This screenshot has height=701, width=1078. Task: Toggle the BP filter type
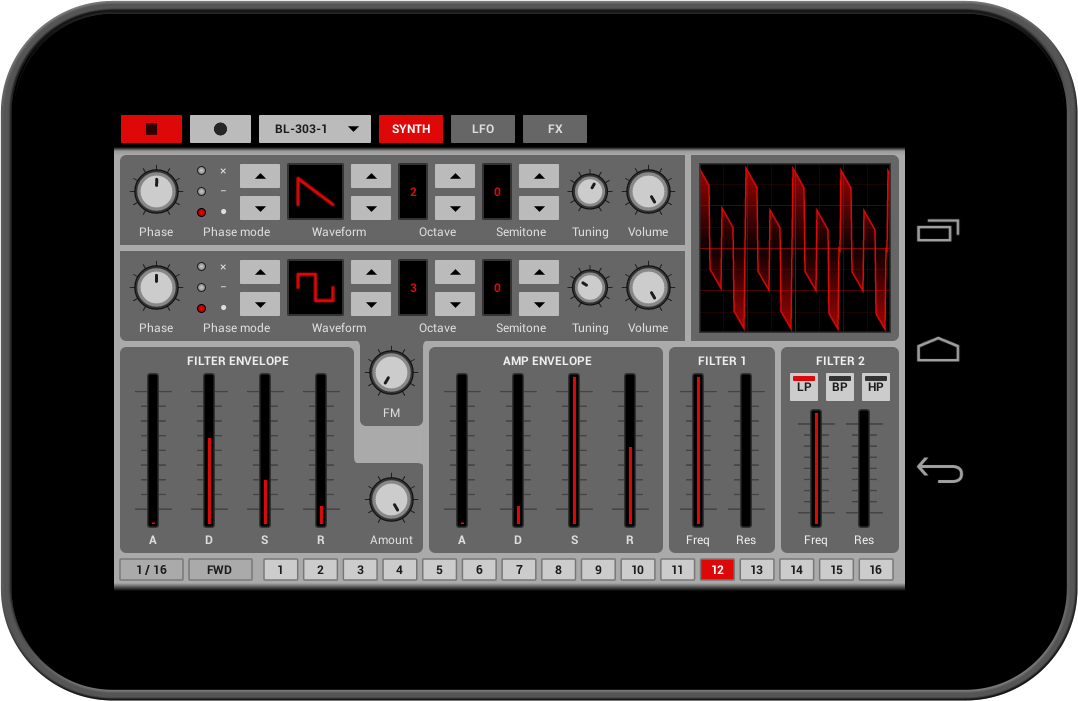pos(840,386)
